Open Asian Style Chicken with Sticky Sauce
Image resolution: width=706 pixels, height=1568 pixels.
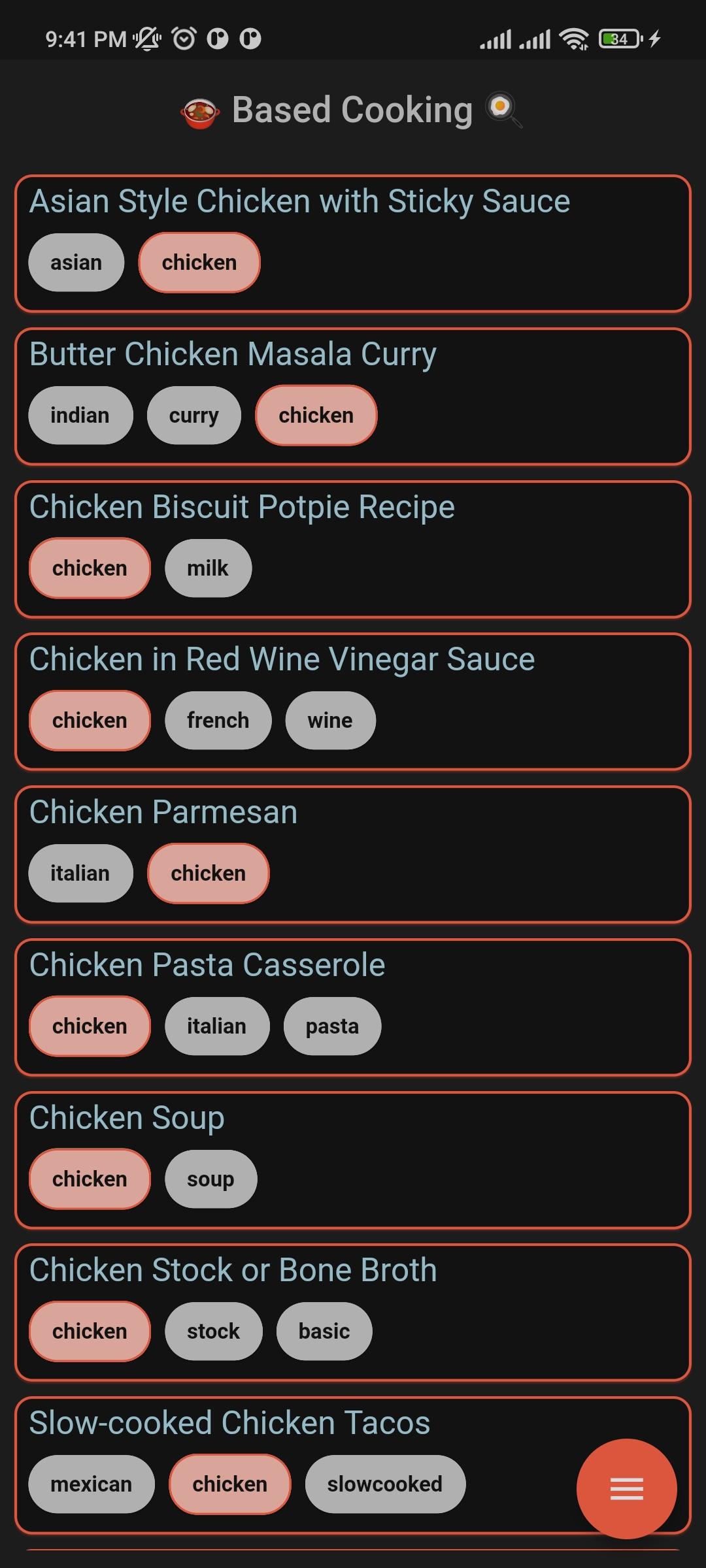tap(299, 202)
